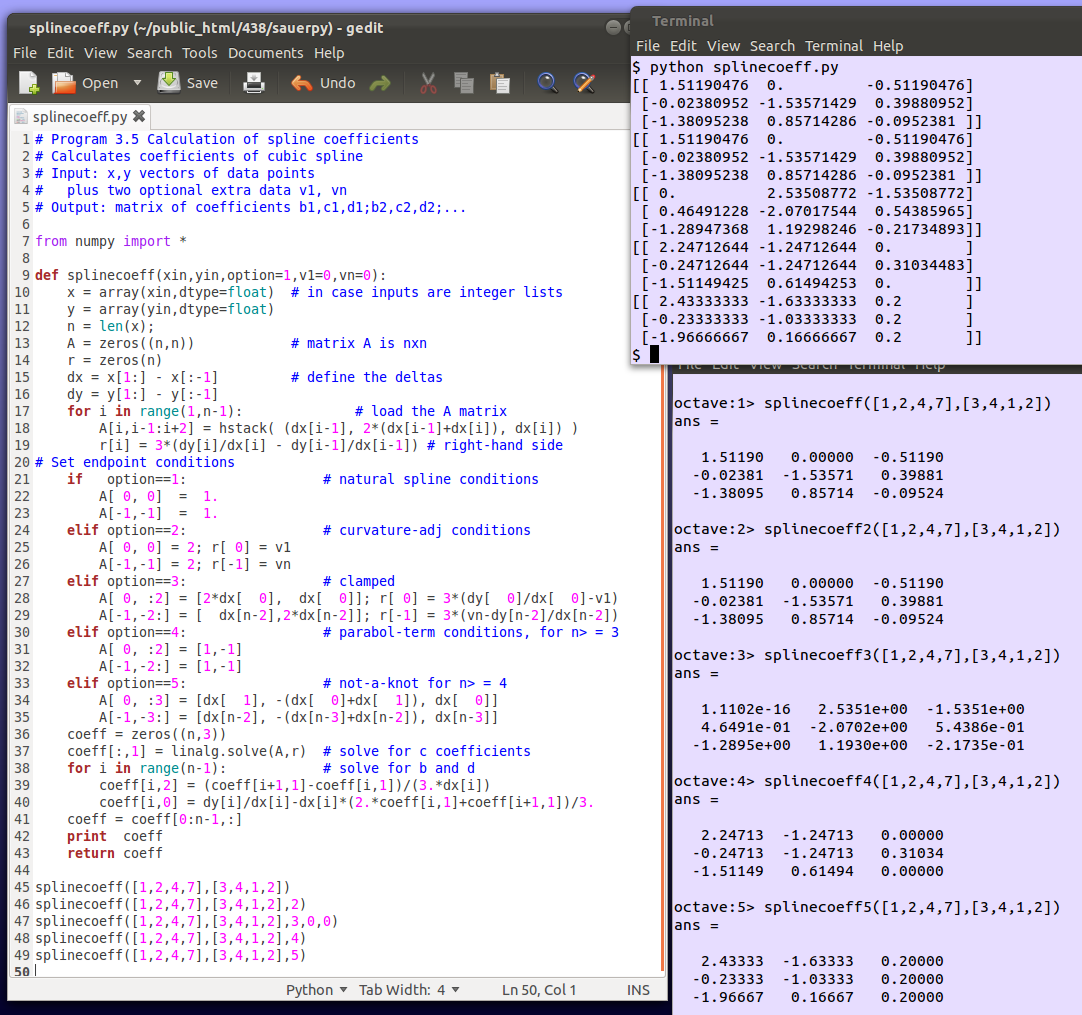Open the gedit Tools menu
The image size is (1082, 1015).
click(x=199, y=53)
